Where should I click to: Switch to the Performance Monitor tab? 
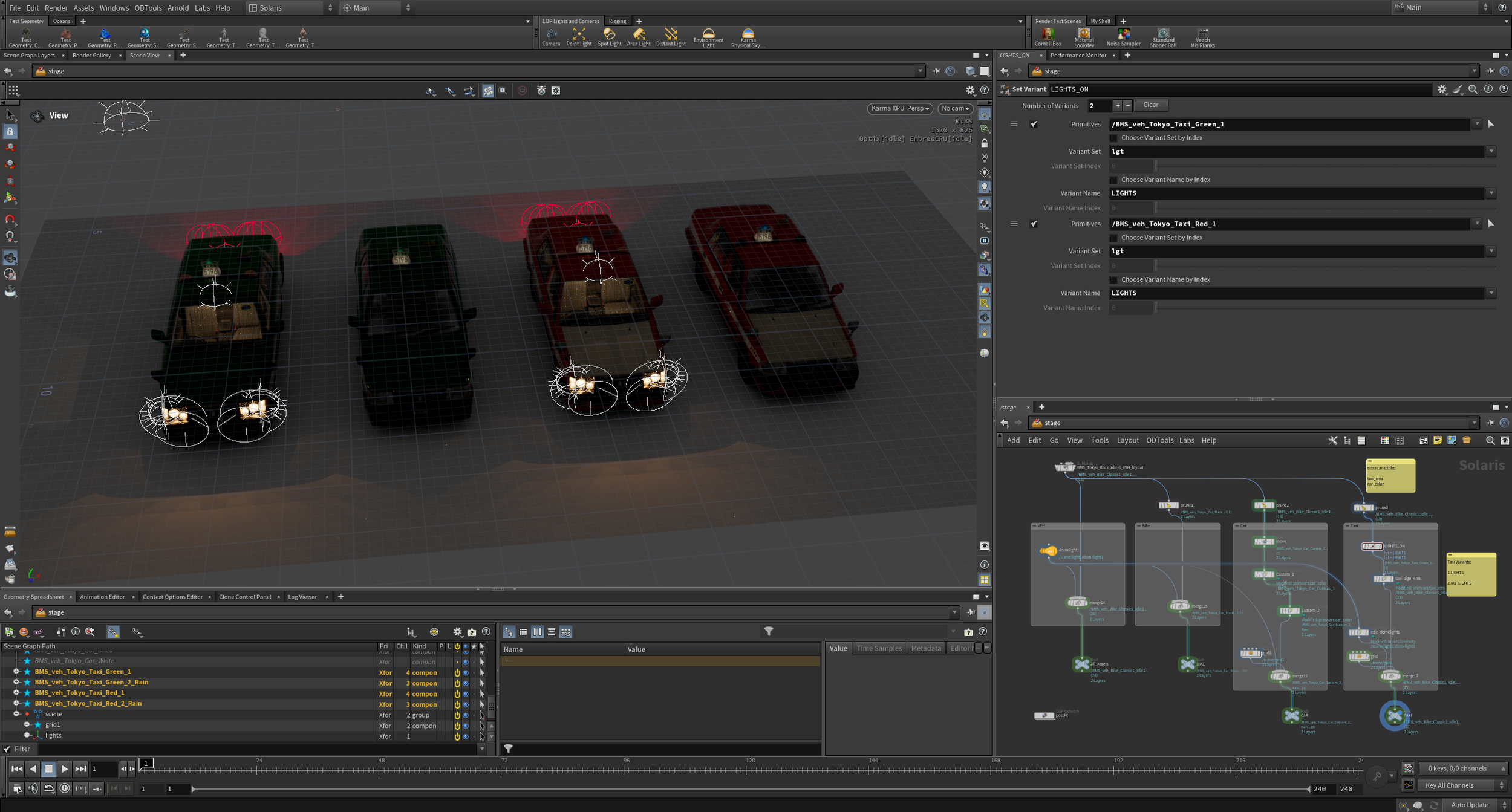1078,55
